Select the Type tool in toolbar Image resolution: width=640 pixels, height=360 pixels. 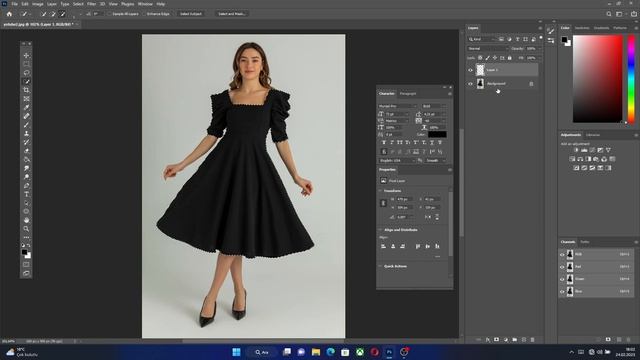[27, 194]
